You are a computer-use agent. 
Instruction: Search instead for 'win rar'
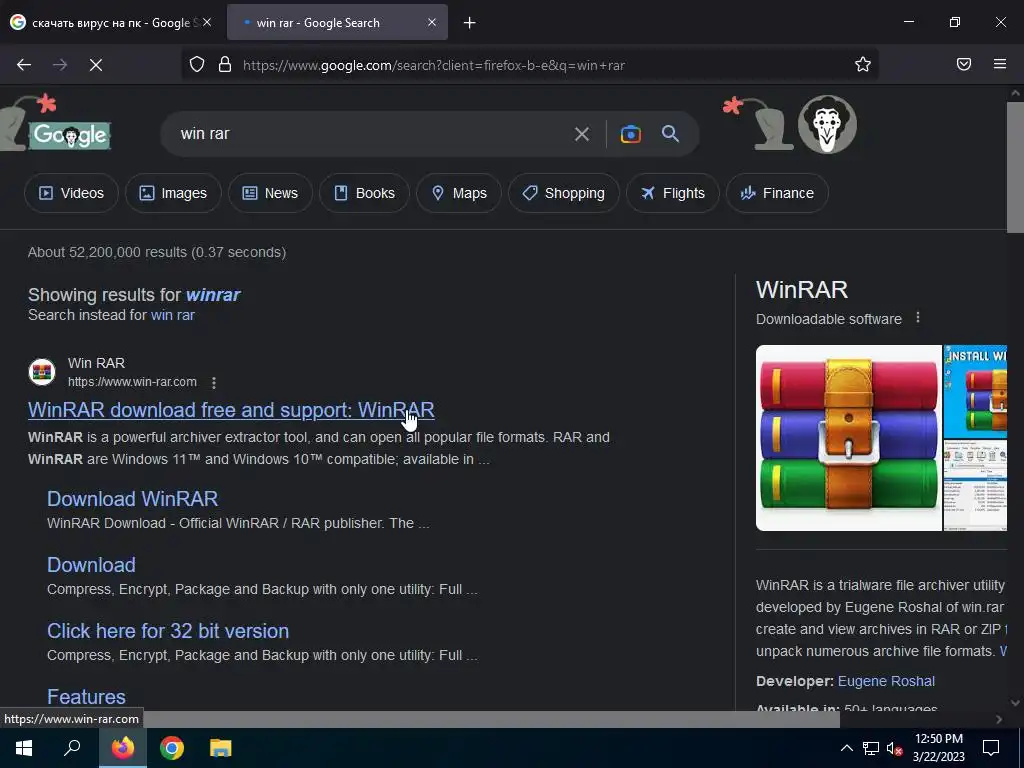pyautogui.click(x=172, y=315)
